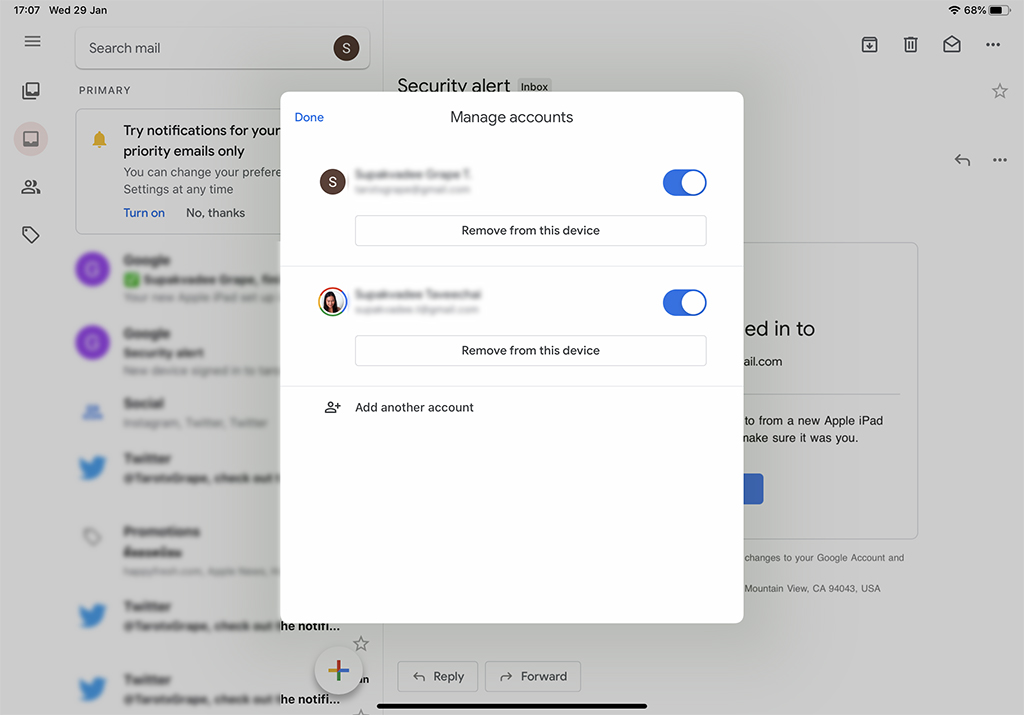The width and height of the screenshot is (1024, 715).
Task: Toggle off the first account switch
Action: click(684, 182)
